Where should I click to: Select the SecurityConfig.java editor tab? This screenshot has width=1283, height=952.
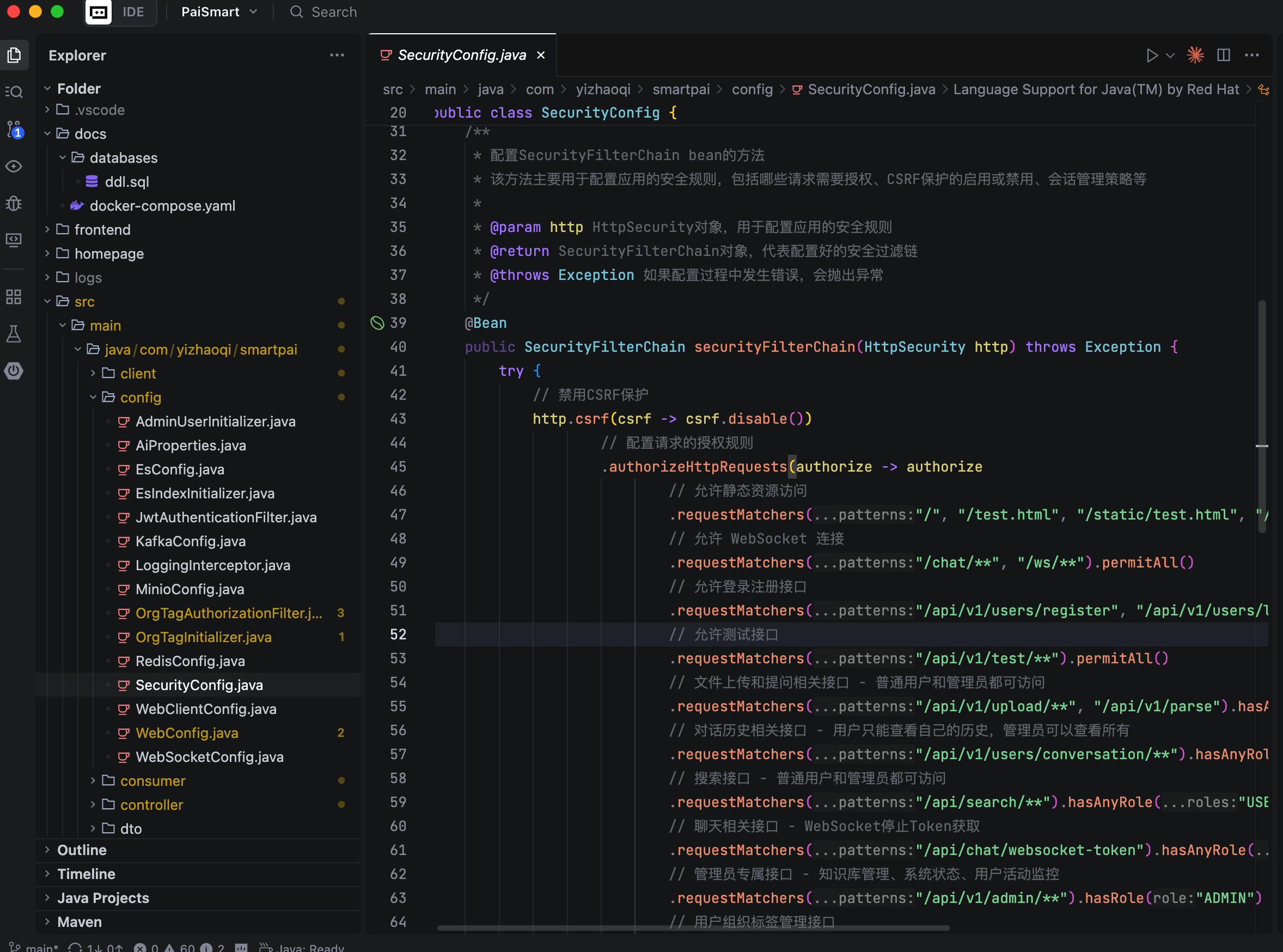(461, 56)
